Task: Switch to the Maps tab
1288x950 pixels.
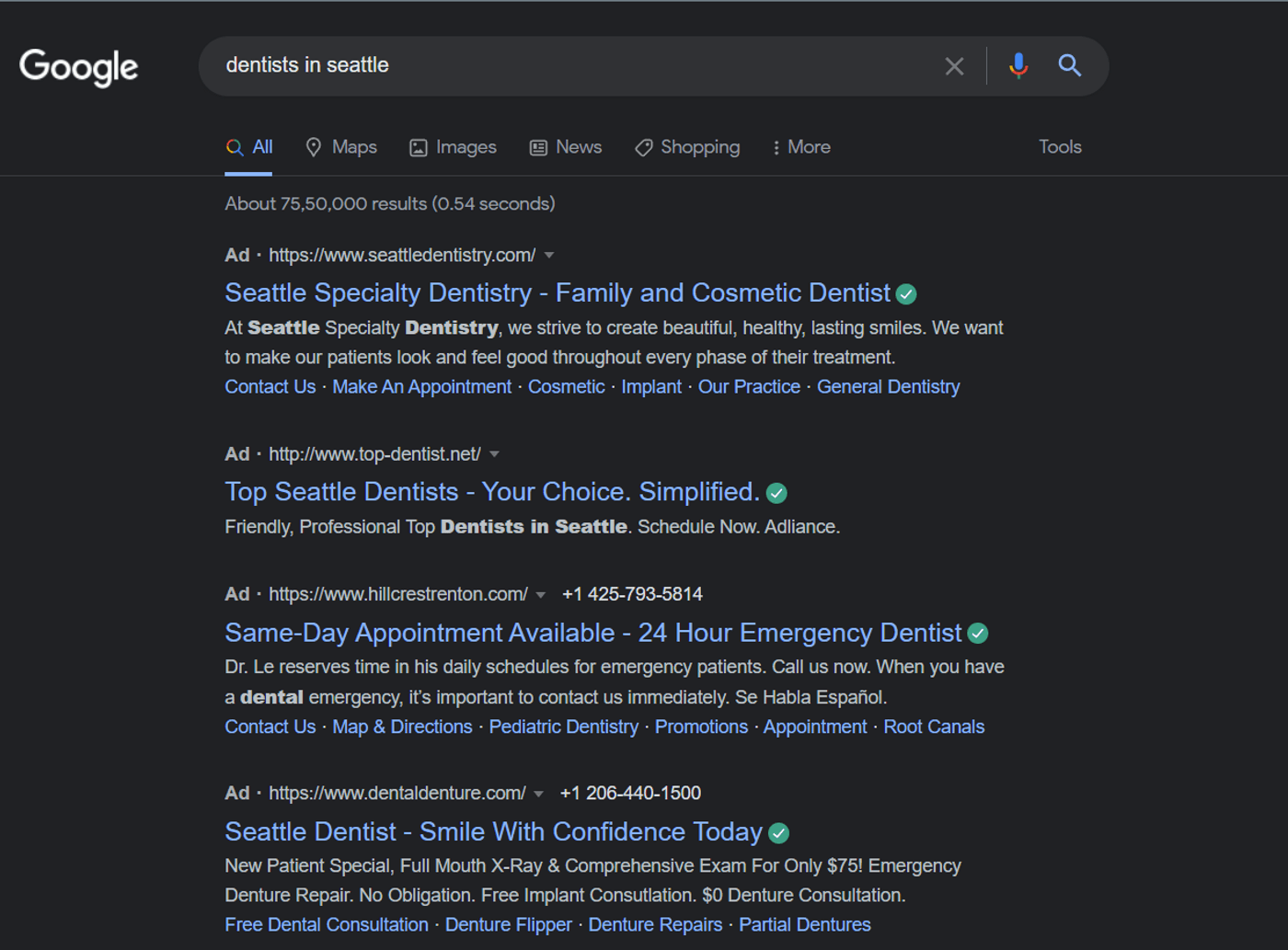Action: click(341, 147)
